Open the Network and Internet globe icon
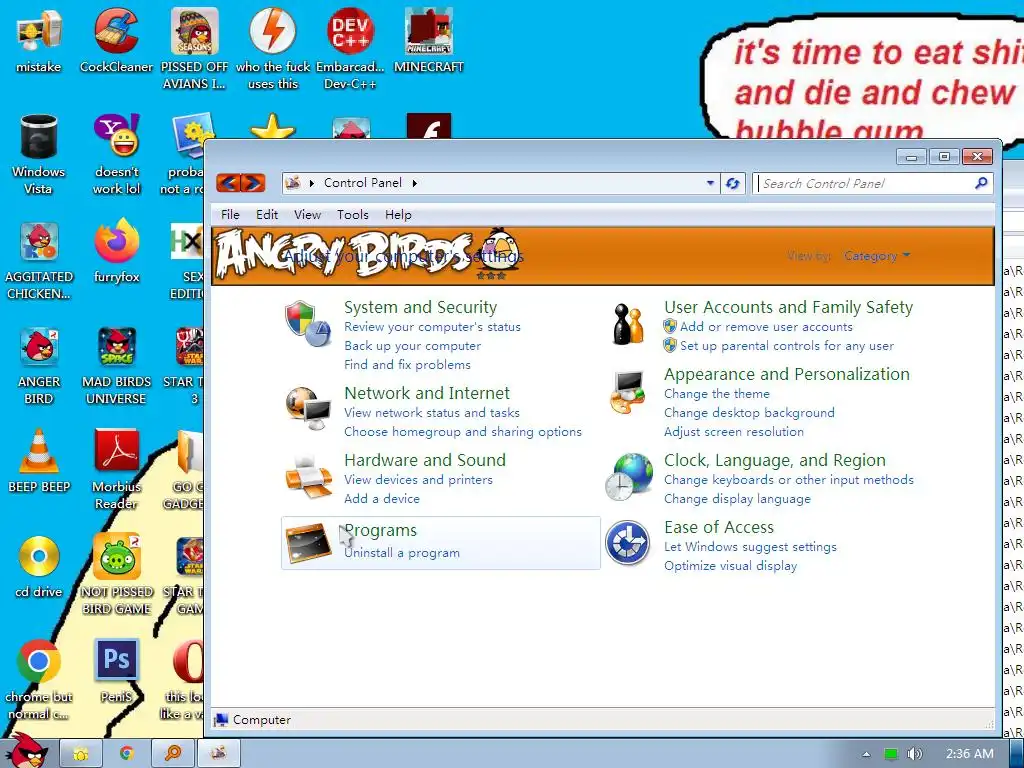The width and height of the screenshot is (1024, 768). [x=308, y=408]
